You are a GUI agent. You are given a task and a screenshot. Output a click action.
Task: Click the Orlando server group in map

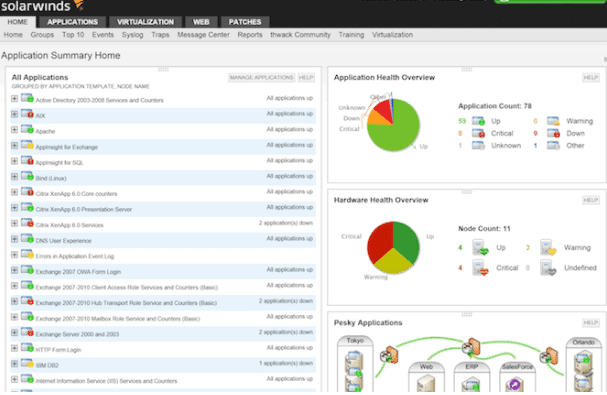pos(583,365)
